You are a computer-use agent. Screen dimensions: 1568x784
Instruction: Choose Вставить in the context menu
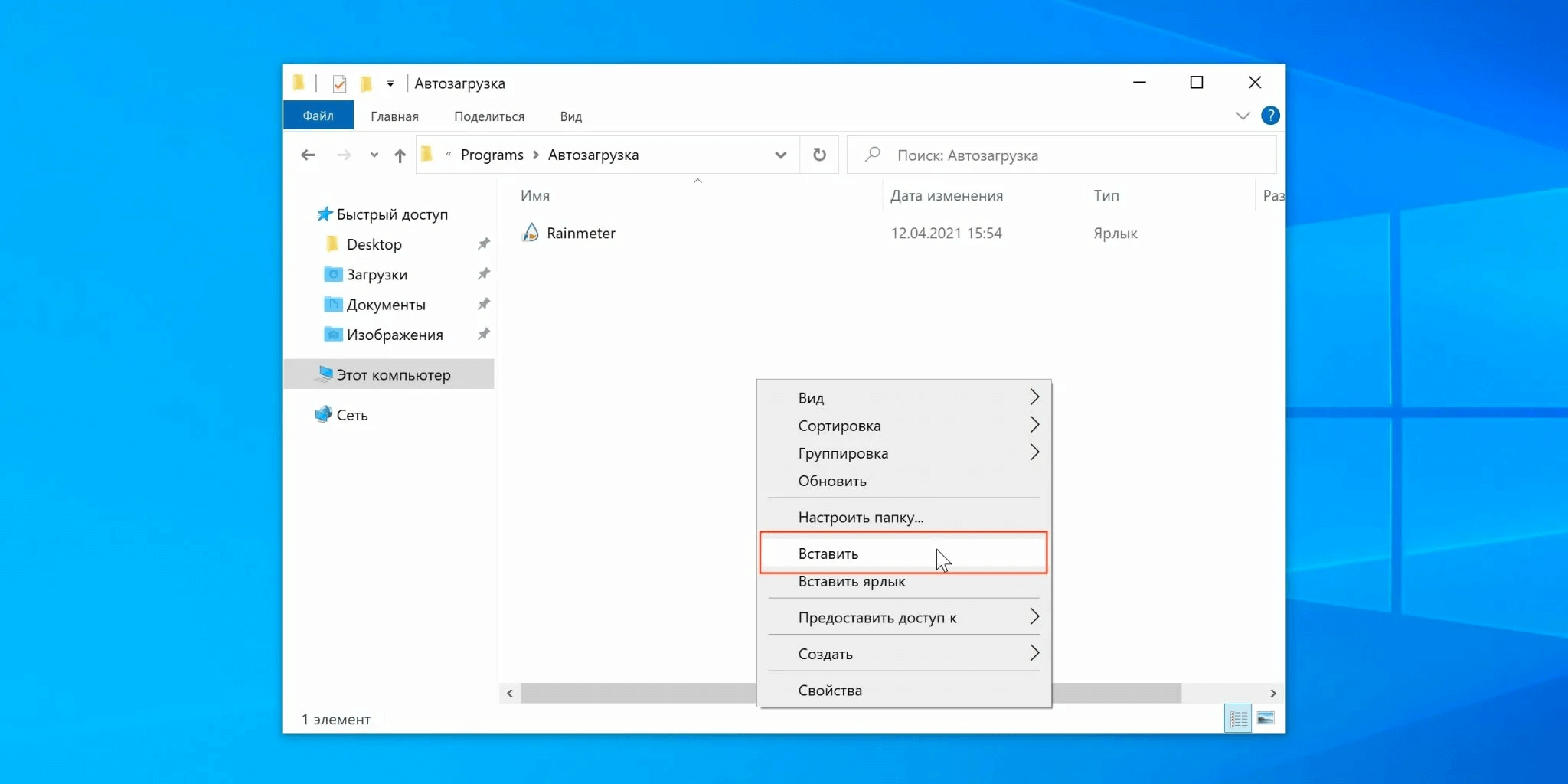coord(828,554)
